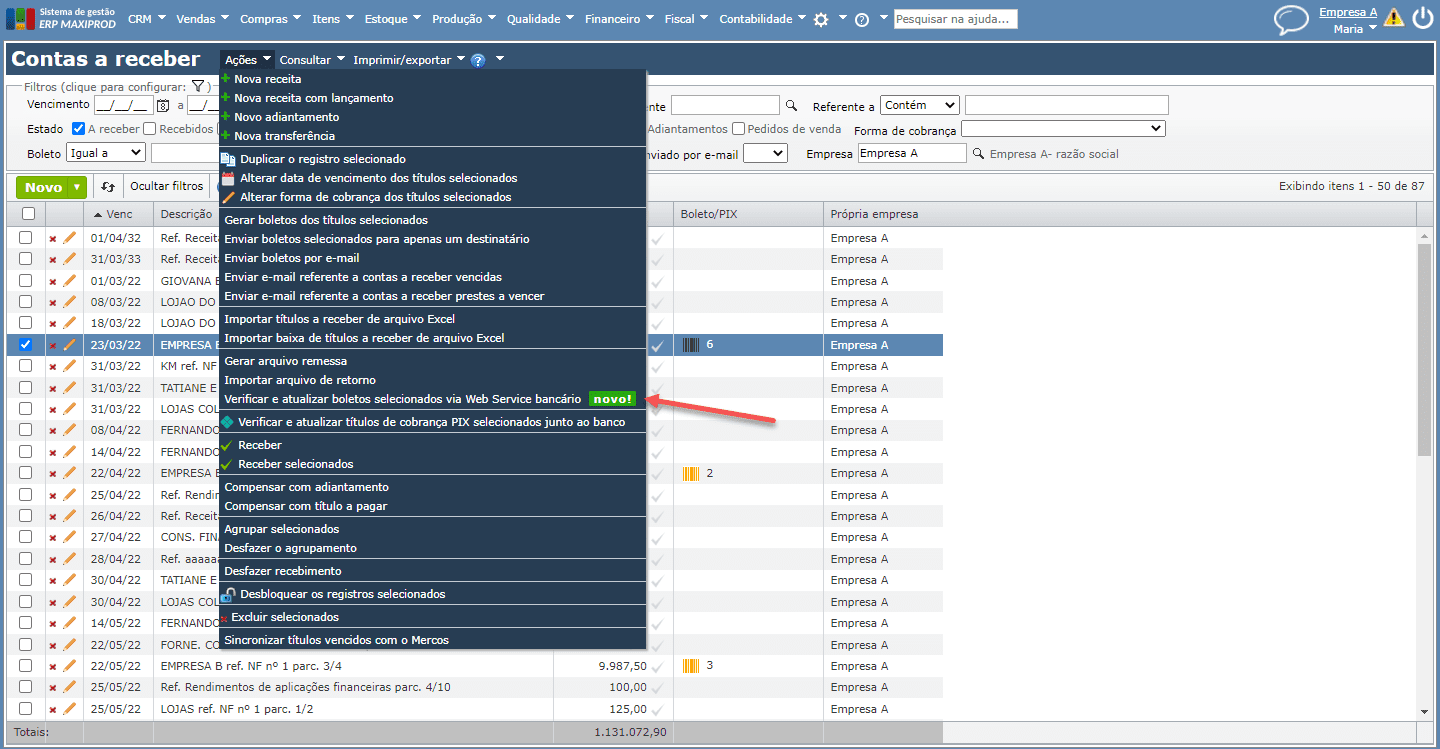Click the search magnifier left of Referente a

pos(791,106)
